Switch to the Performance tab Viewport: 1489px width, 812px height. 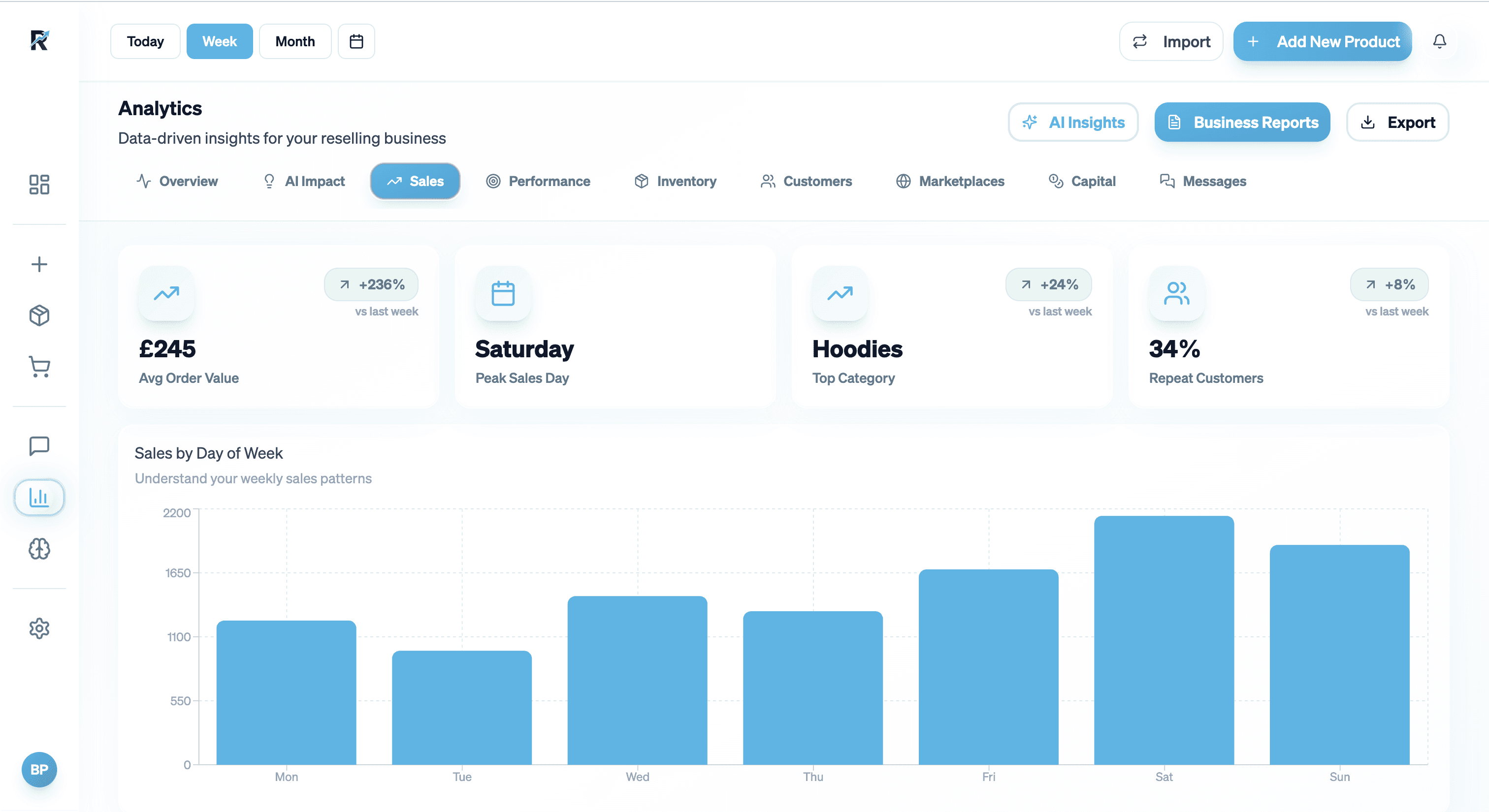[x=538, y=181]
